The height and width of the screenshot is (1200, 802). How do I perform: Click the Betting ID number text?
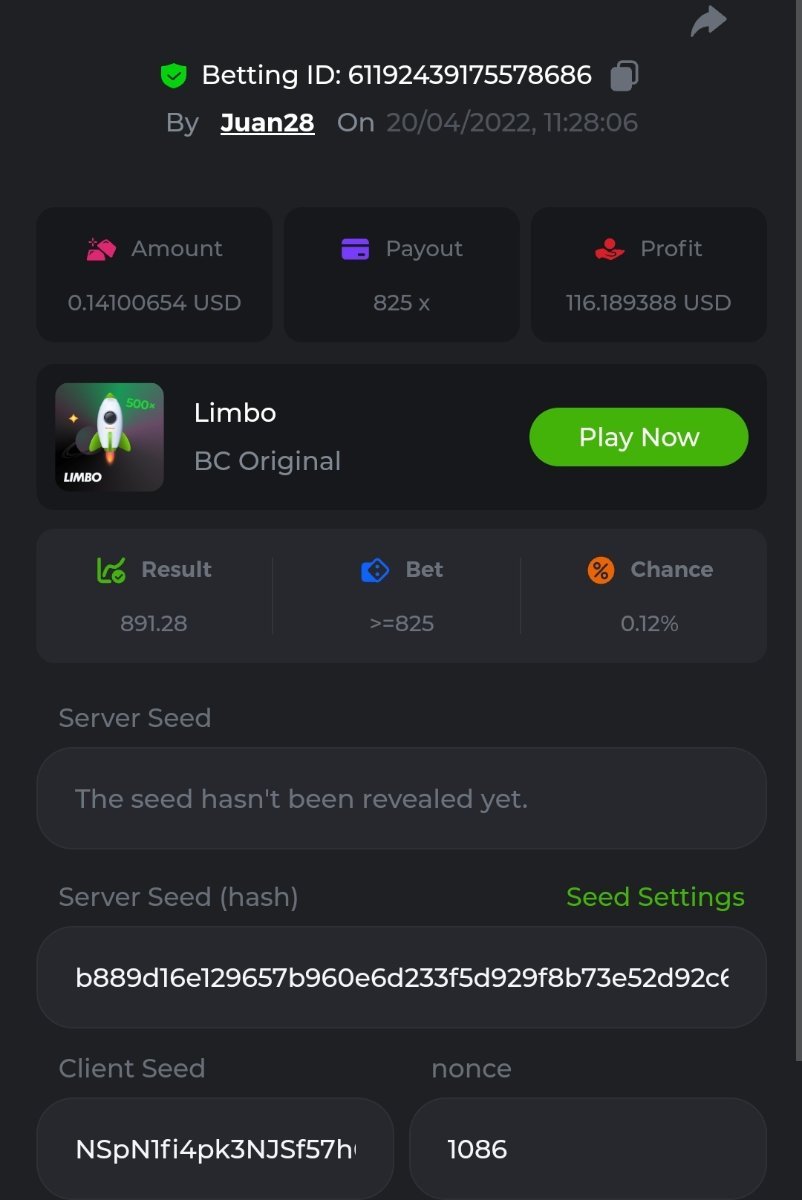click(470, 76)
